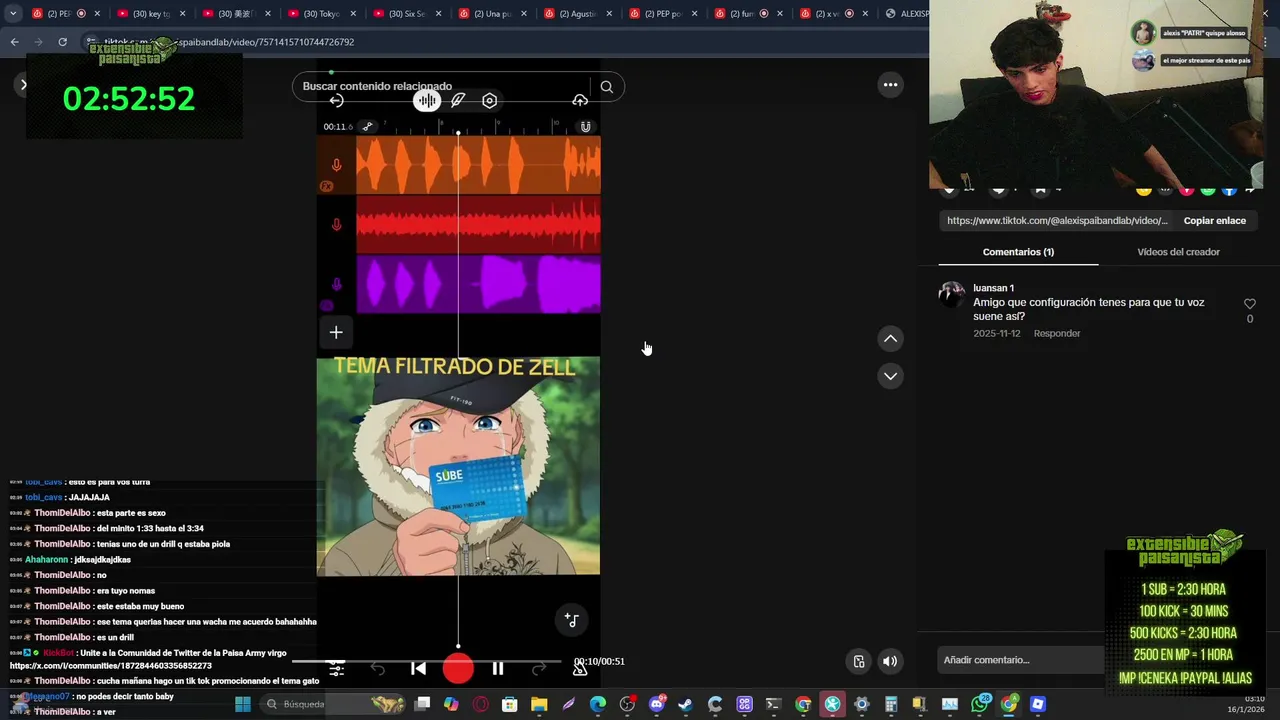Open the mixer sliders icon
The height and width of the screenshot is (720, 1280).
coord(337,669)
